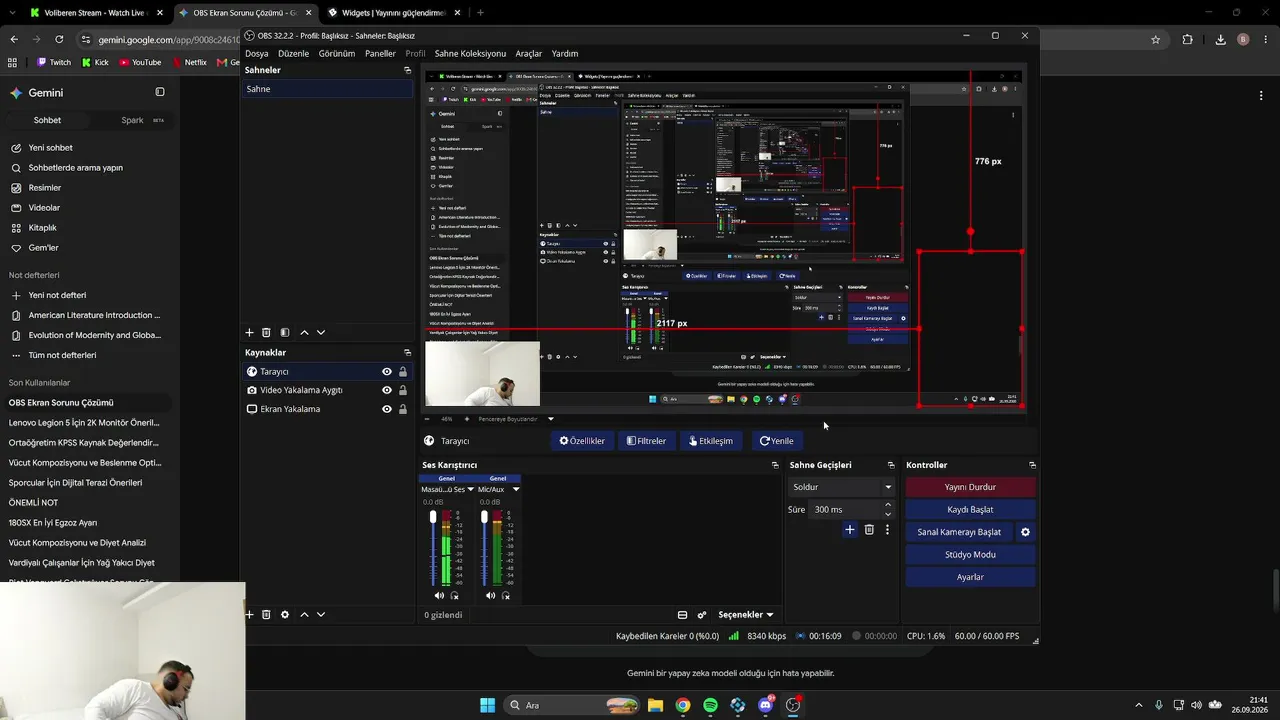The image size is (1280, 720).
Task: Unlock the Ekran Yakalama source
Action: tap(403, 409)
